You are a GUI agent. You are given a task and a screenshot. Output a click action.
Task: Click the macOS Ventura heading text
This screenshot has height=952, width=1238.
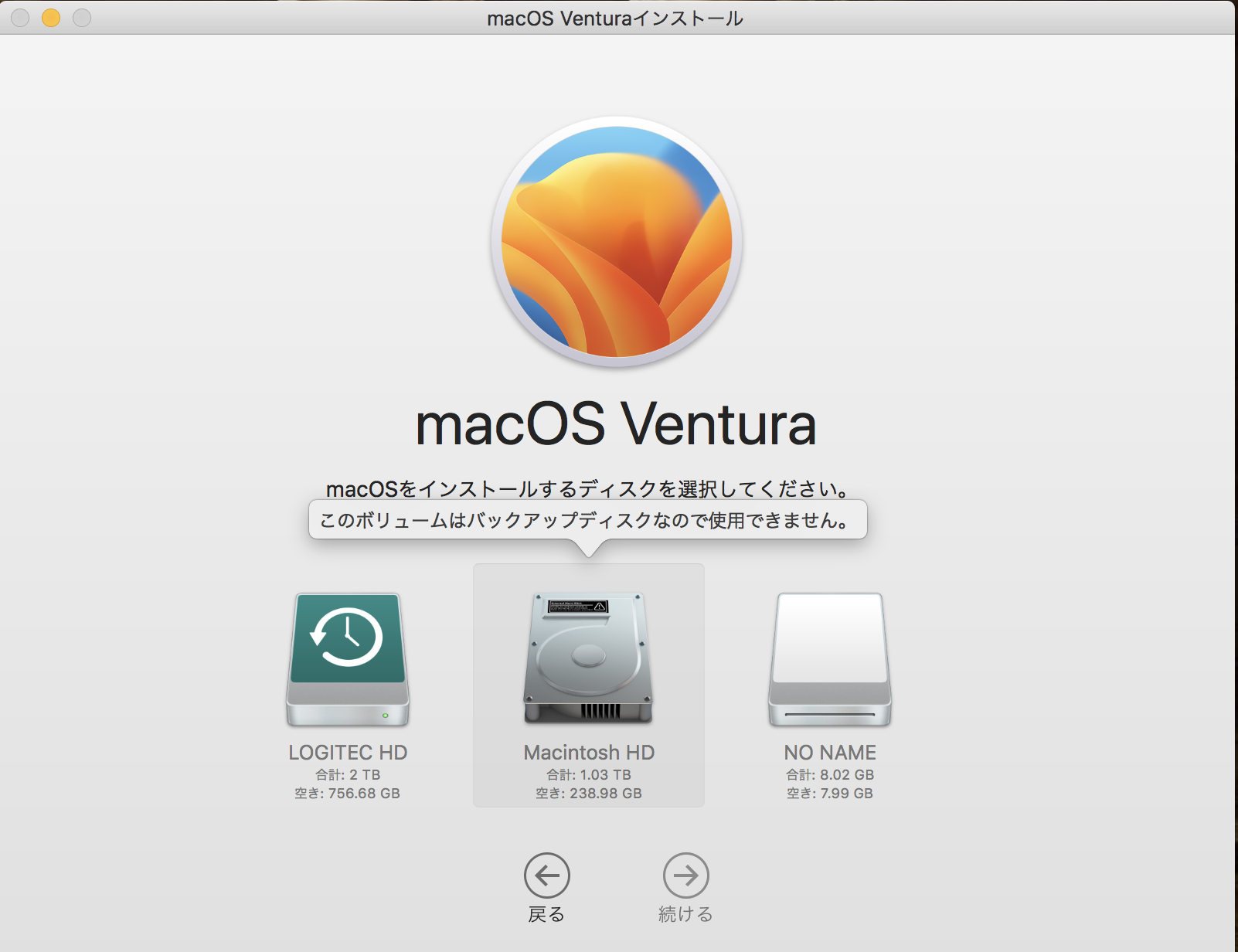616,424
